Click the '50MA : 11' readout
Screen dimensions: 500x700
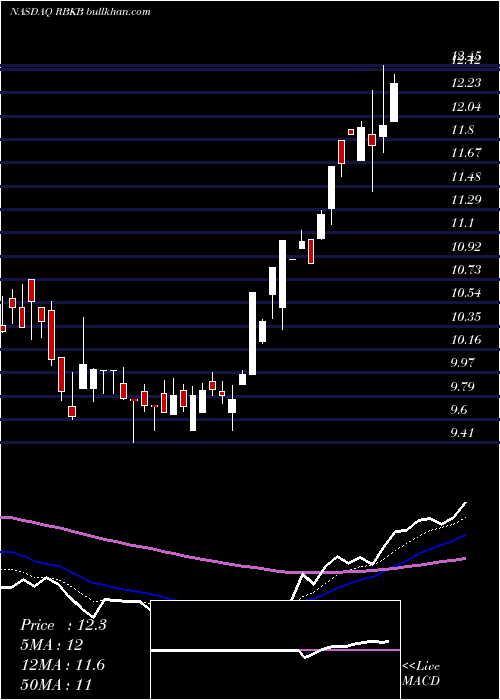56,685
